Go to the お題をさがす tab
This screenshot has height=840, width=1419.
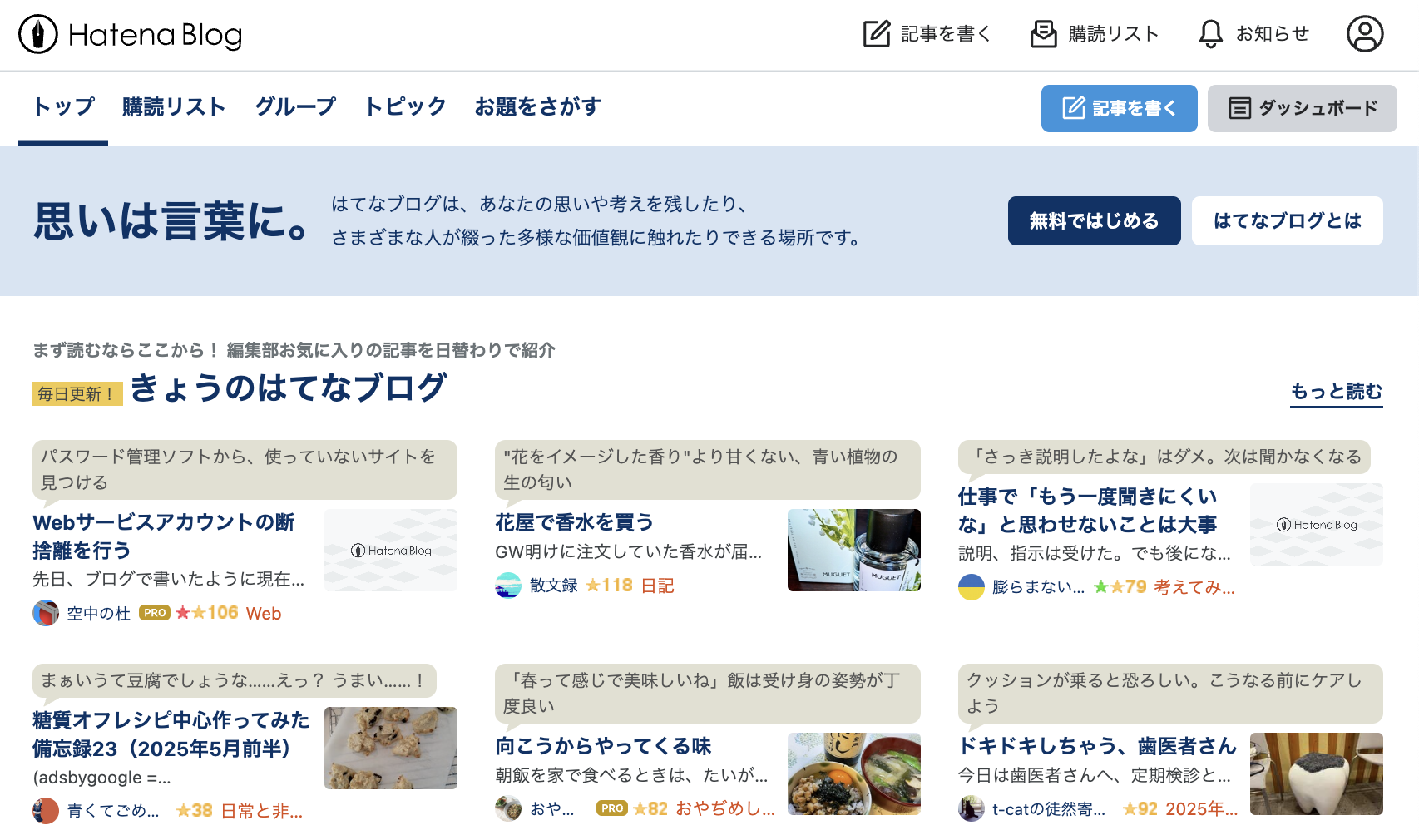(x=537, y=107)
